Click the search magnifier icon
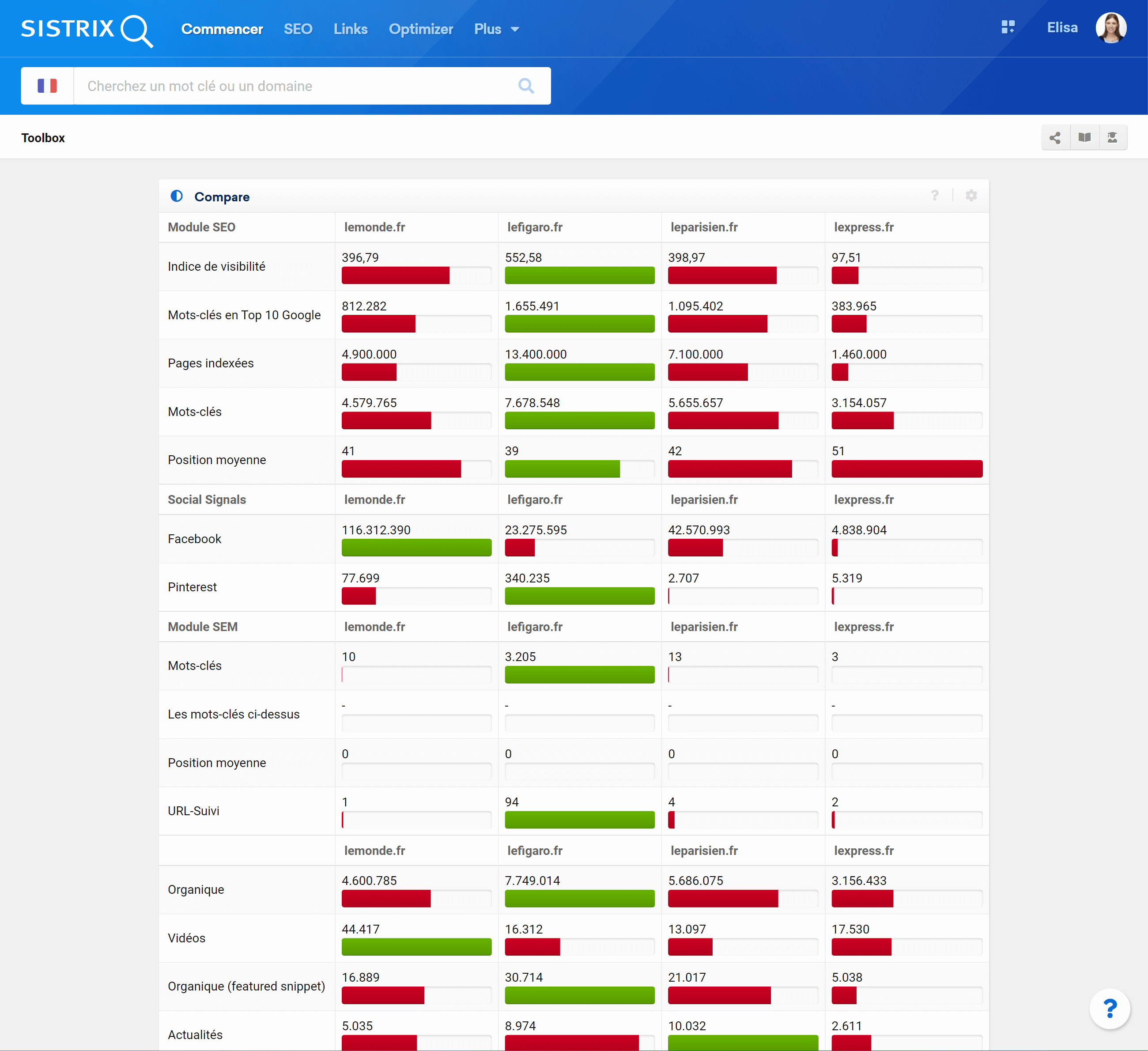The image size is (1148, 1051). 526,86
